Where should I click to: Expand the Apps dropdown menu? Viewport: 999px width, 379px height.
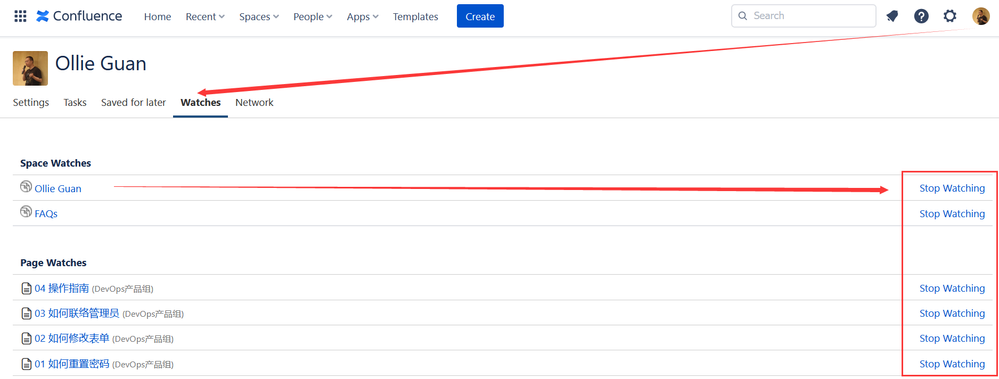tap(363, 17)
